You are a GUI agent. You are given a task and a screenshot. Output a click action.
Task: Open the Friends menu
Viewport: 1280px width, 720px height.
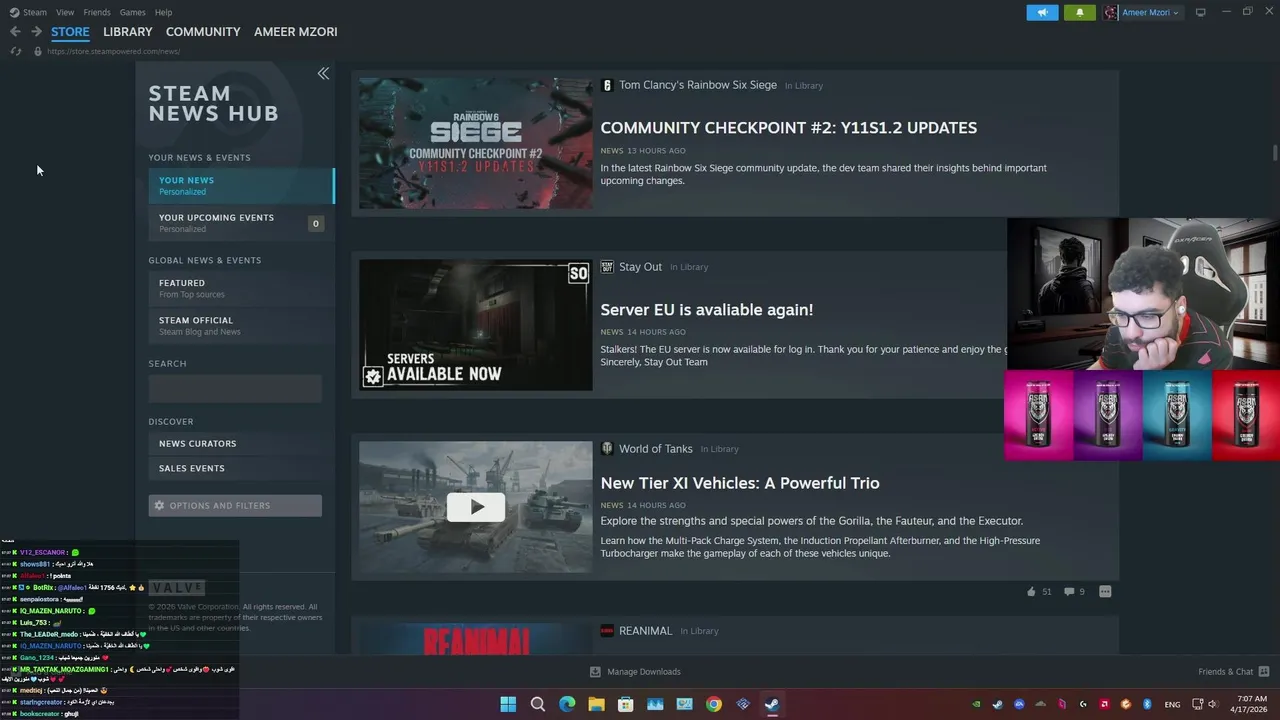coord(97,12)
